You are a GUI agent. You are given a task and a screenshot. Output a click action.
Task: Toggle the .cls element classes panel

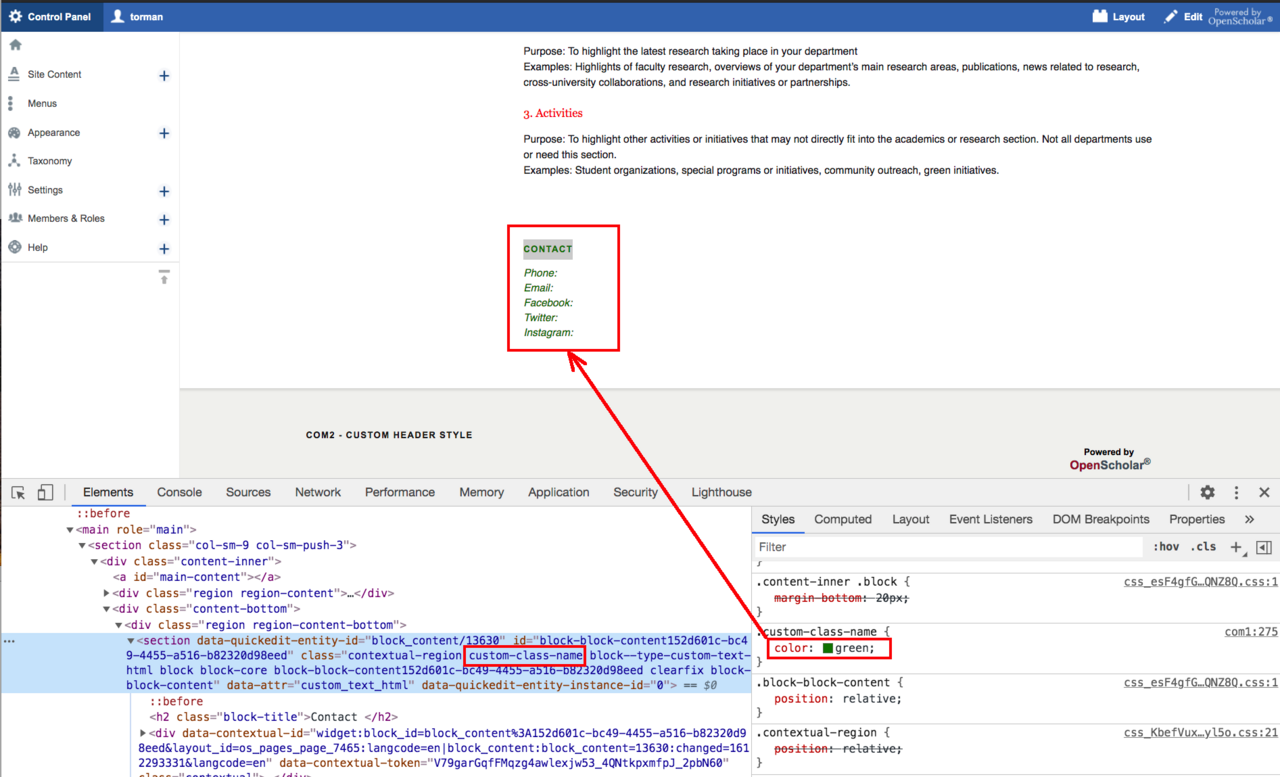coord(1203,547)
